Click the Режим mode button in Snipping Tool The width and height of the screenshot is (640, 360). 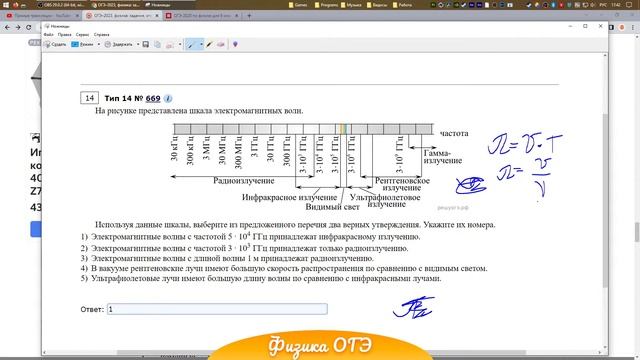click(x=83, y=44)
